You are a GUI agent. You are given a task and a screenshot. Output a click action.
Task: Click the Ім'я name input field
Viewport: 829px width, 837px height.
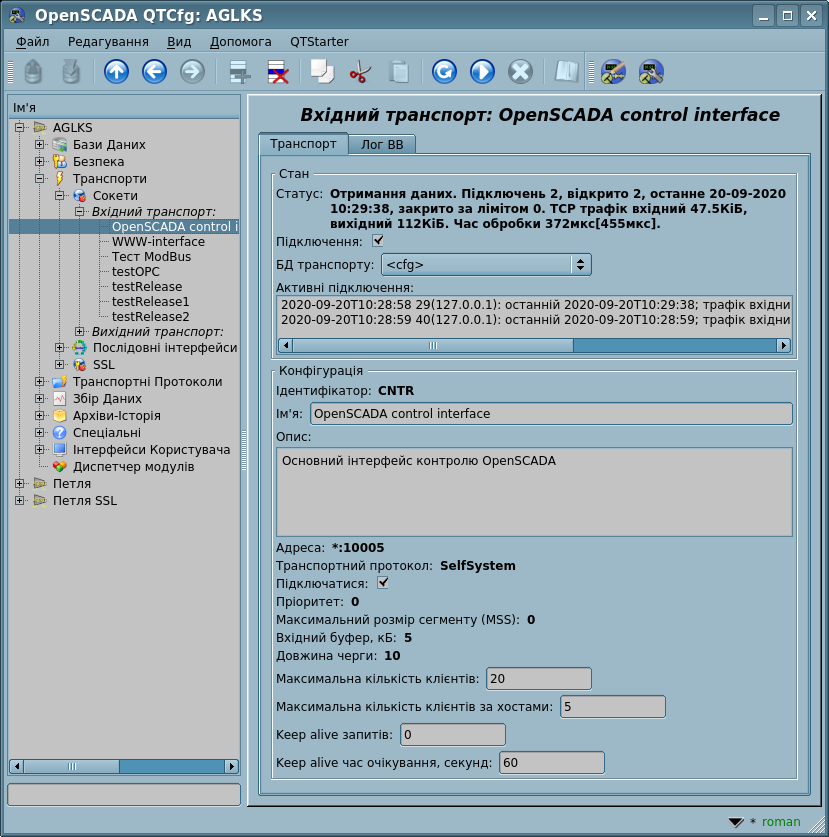[x=551, y=414]
